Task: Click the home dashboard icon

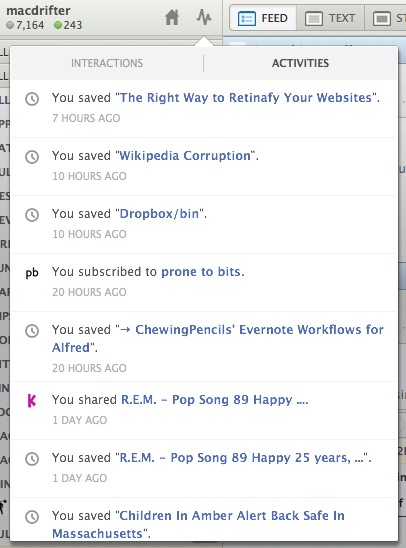Action: [172, 17]
